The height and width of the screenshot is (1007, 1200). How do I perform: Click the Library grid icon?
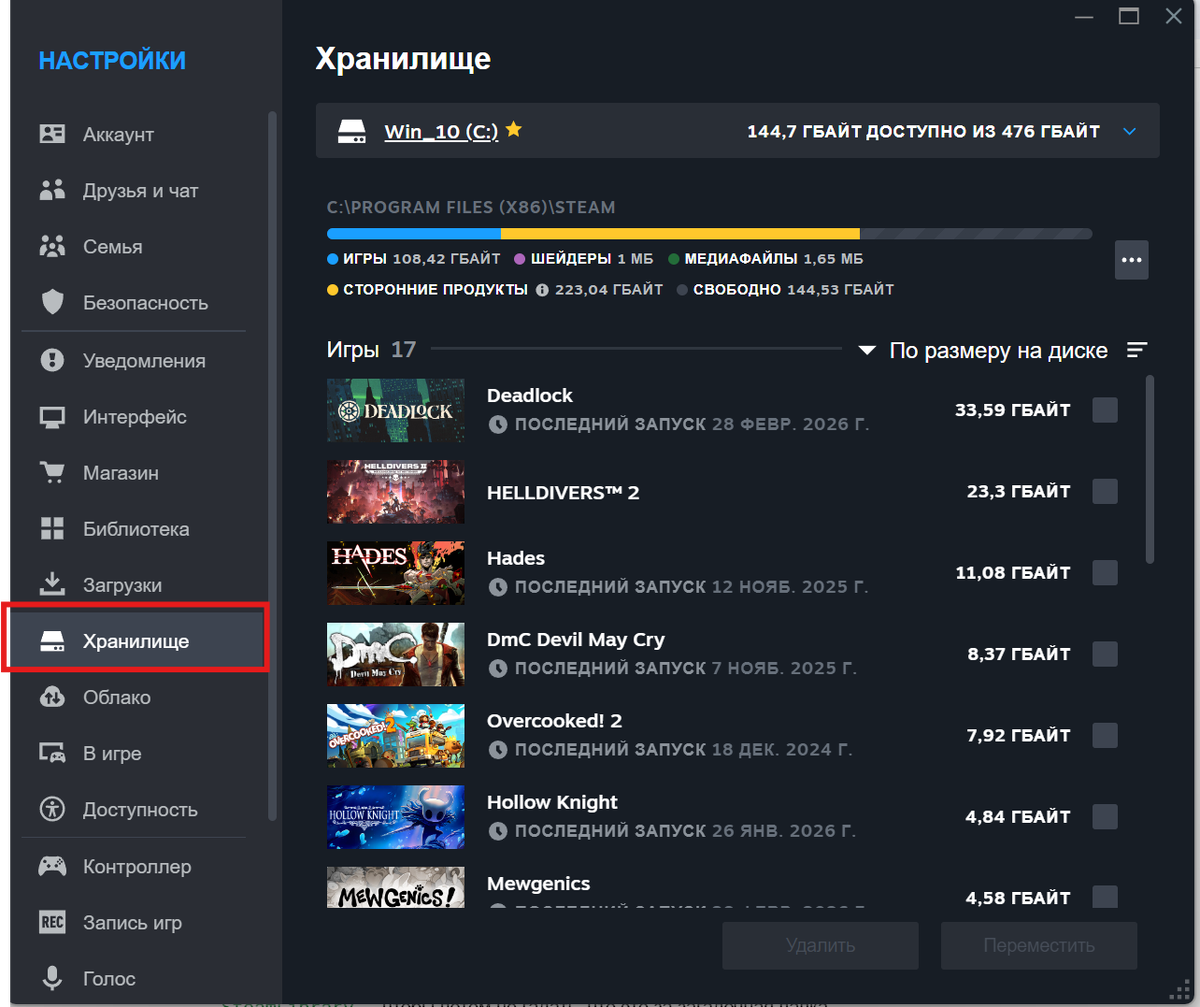(x=52, y=529)
